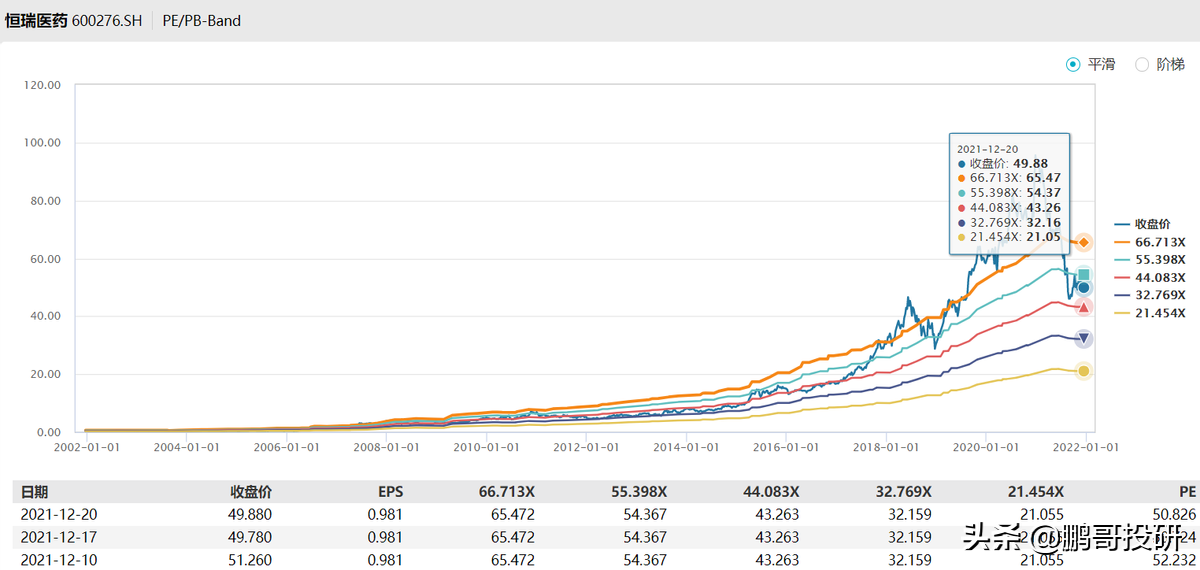Click the 2016-01-01 x-axis label

tap(786, 447)
